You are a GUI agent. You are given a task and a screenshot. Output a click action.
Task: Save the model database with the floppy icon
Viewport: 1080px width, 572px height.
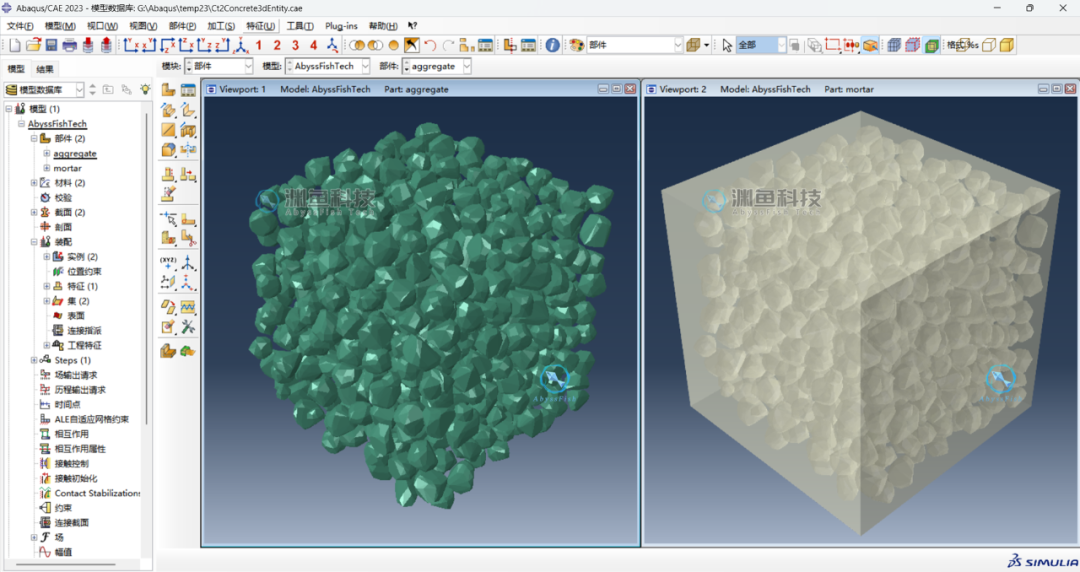point(51,45)
